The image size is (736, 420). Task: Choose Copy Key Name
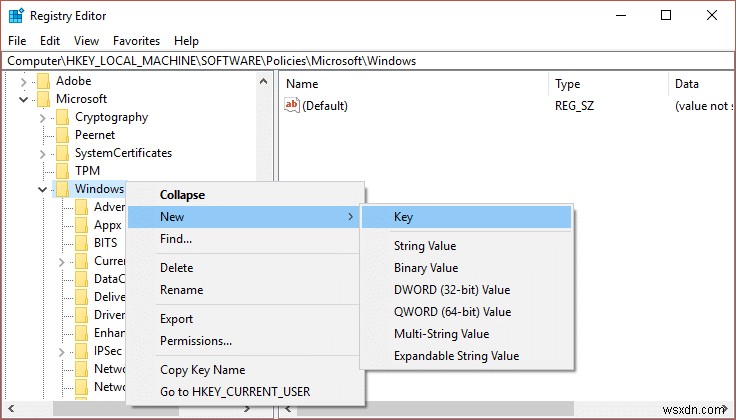point(245,370)
